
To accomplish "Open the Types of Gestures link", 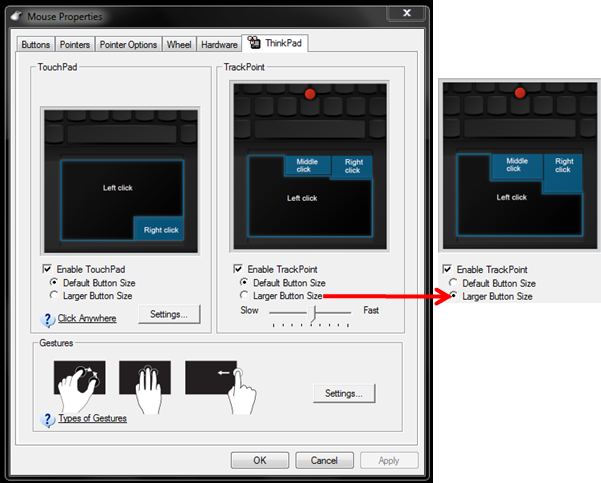I will [x=92, y=419].
